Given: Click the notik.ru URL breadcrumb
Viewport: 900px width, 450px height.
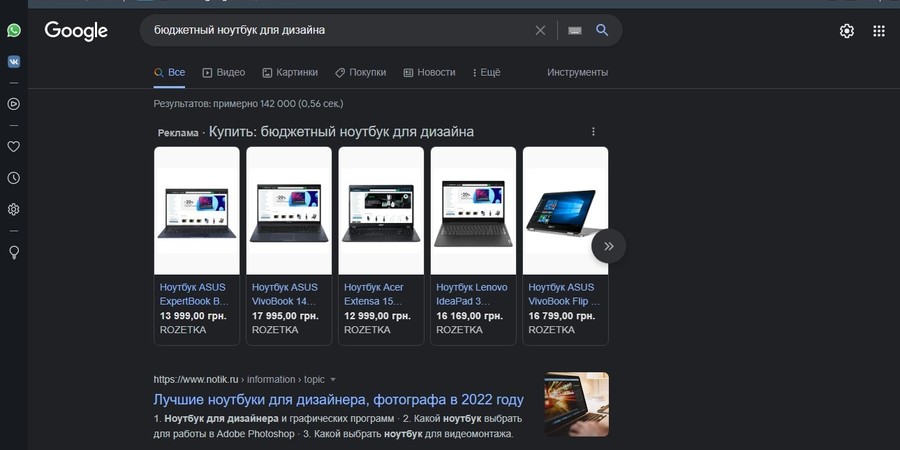Looking at the screenshot, I should (x=239, y=379).
